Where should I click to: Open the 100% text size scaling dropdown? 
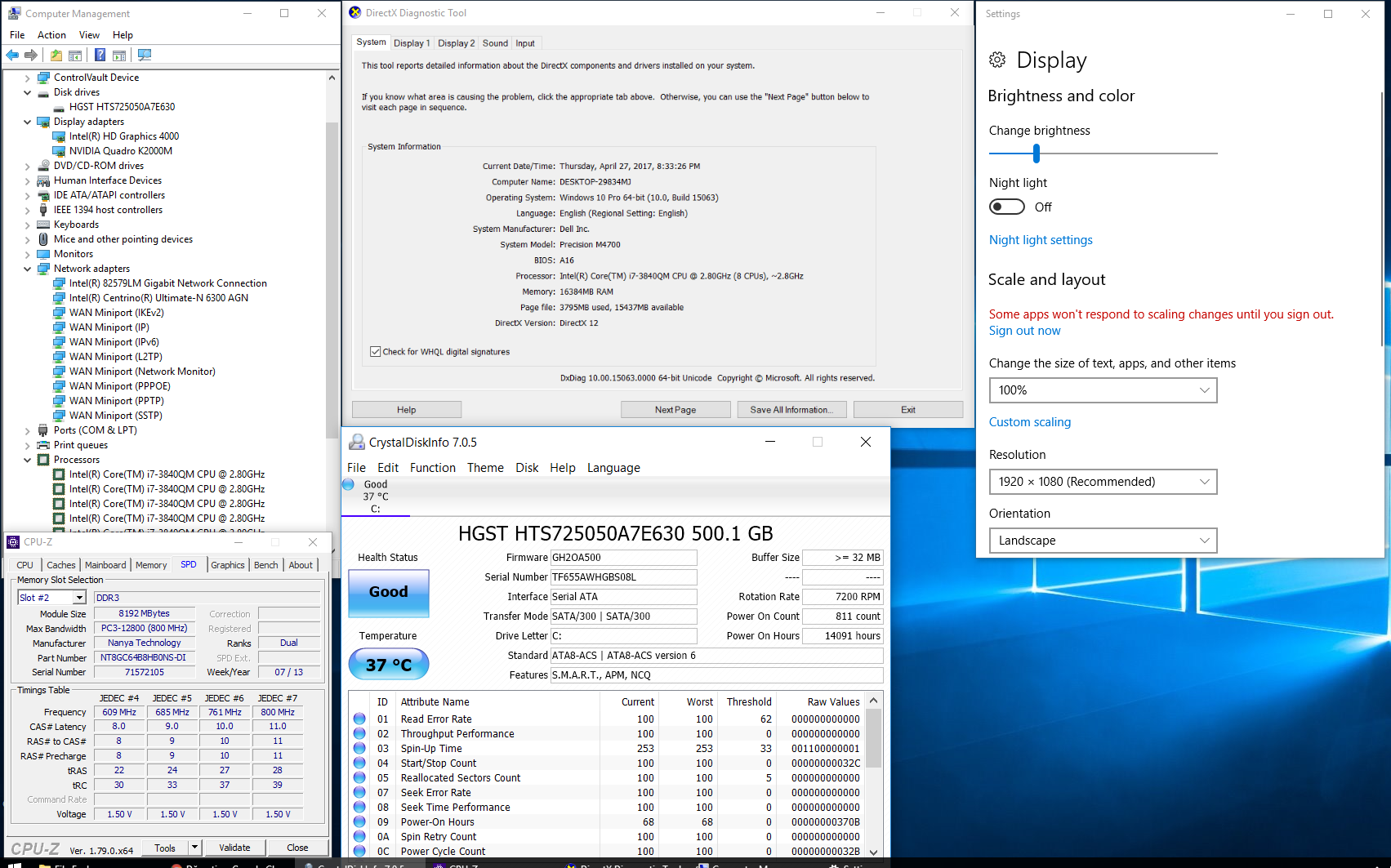(1103, 390)
